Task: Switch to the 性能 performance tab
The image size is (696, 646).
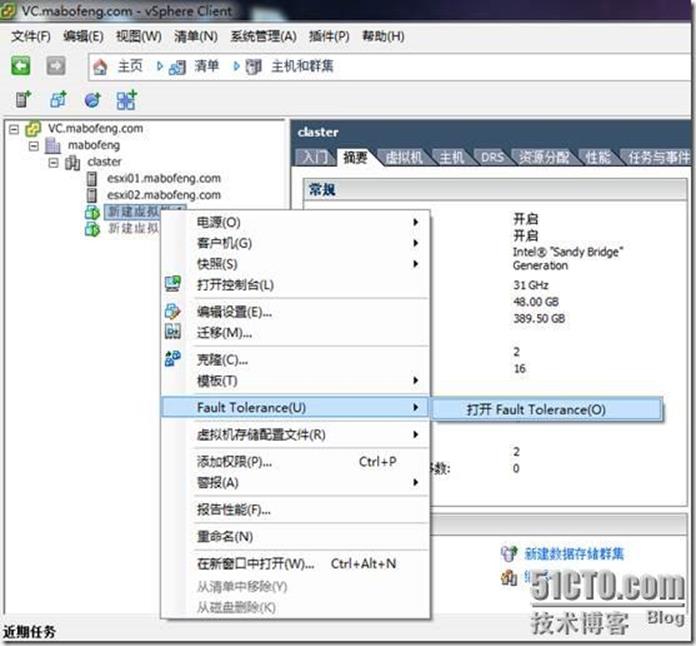Action: tap(597, 158)
